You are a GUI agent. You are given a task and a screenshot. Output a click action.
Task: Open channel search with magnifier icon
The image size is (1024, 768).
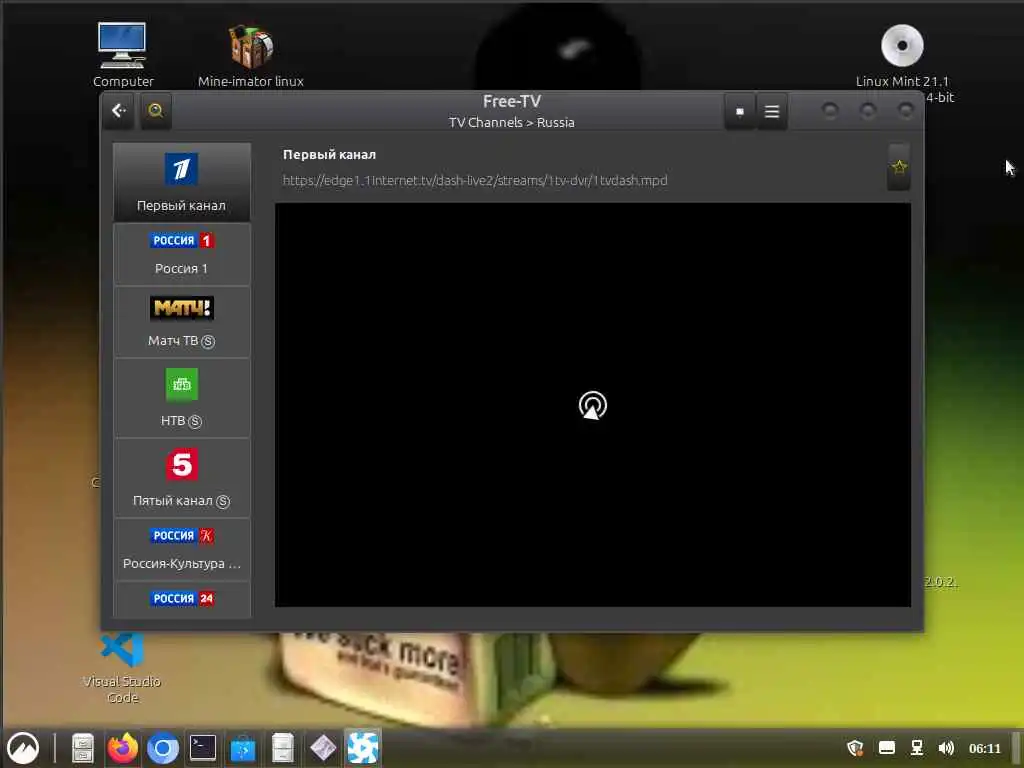click(x=155, y=111)
